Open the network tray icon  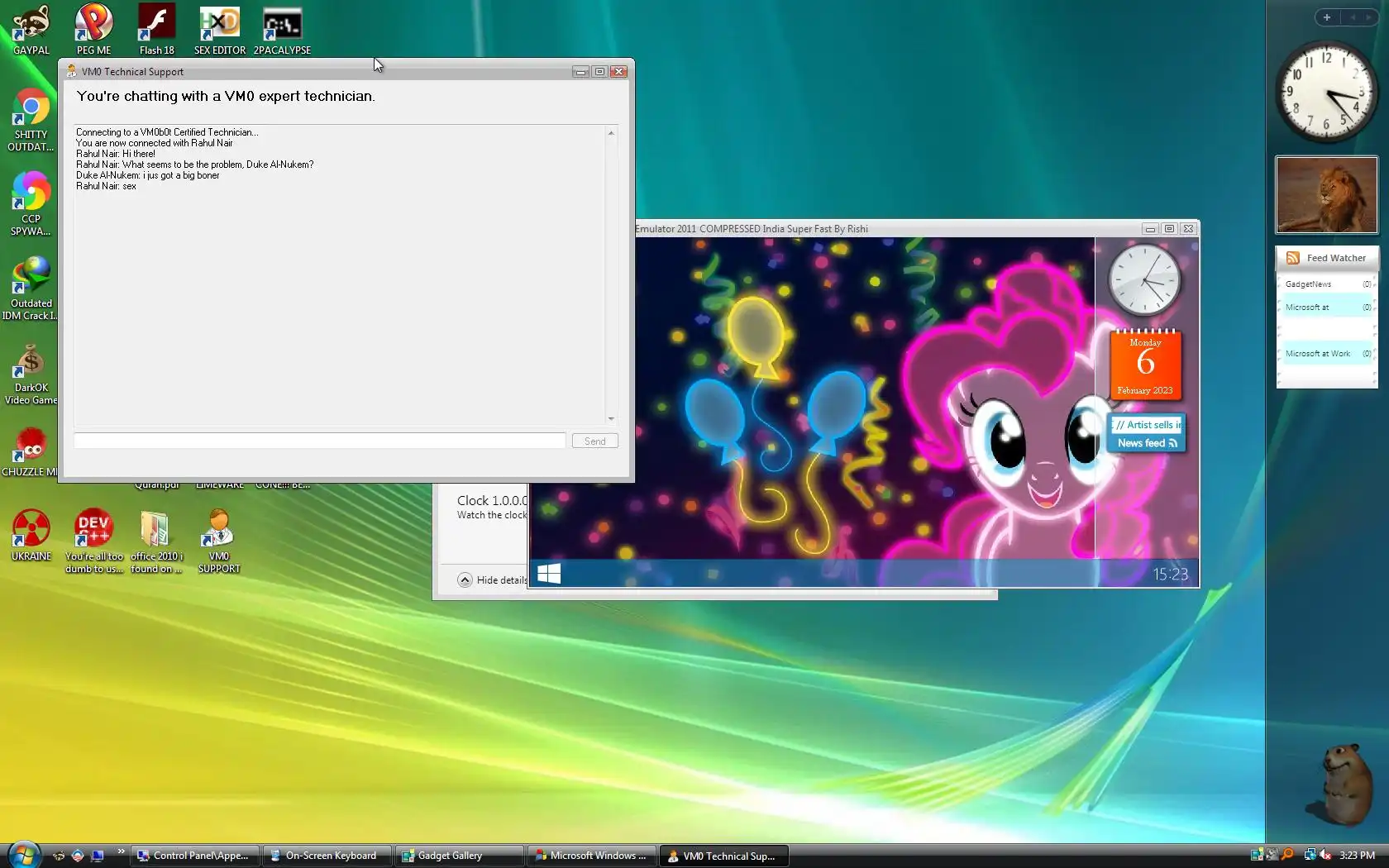[x=1310, y=855]
